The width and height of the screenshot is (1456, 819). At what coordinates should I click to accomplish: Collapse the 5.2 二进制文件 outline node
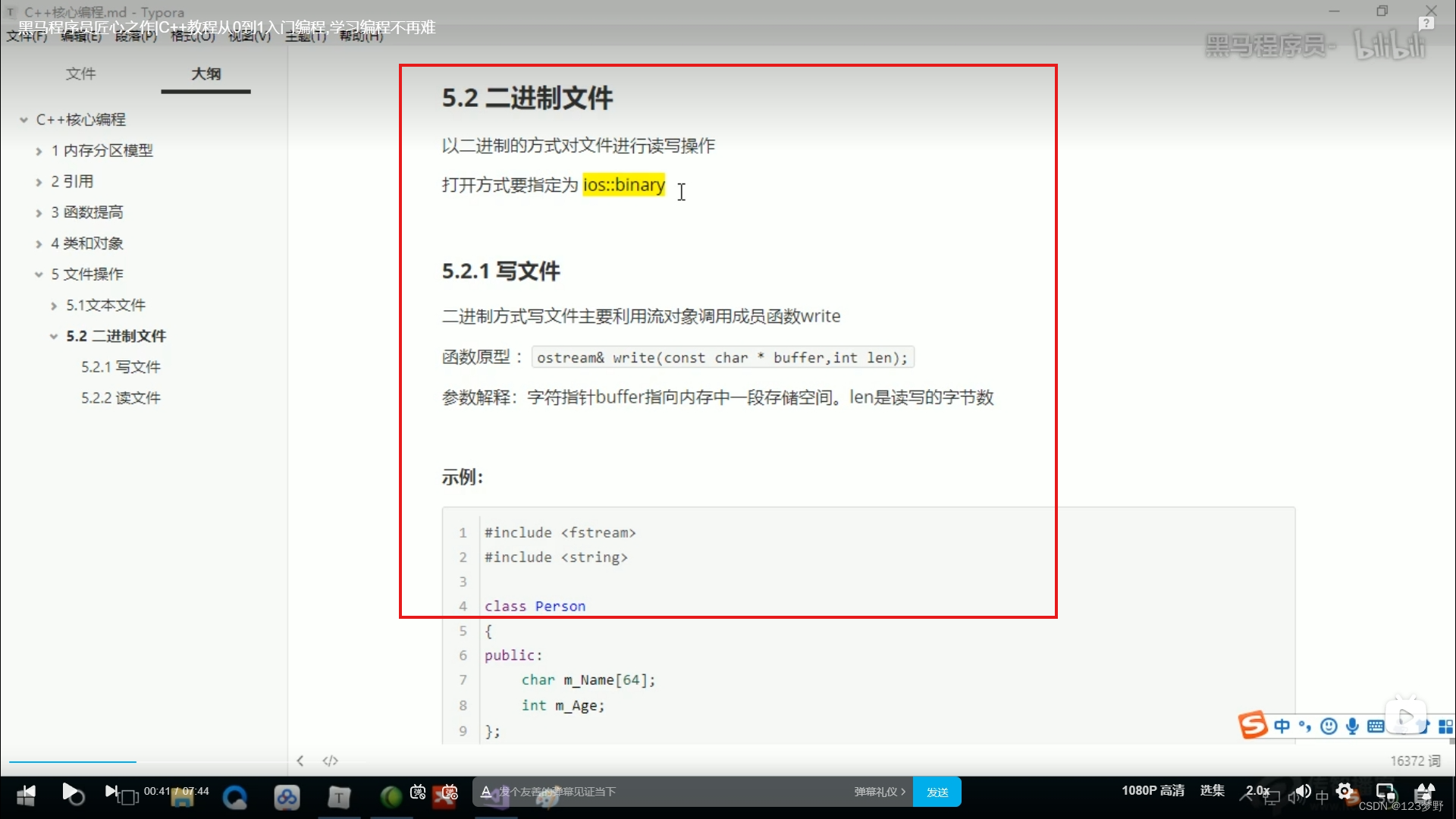(x=54, y=337)
